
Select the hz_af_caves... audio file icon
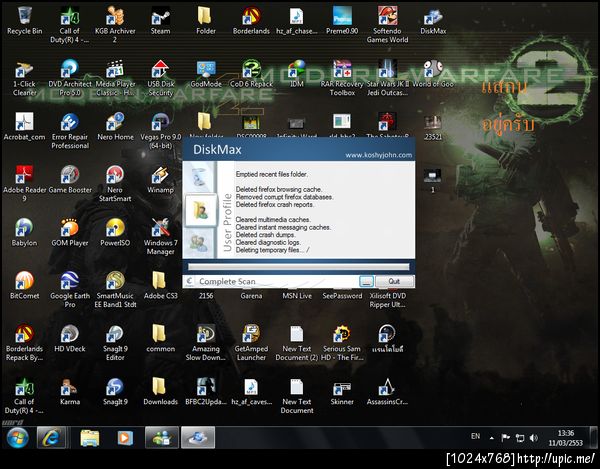click(251, 391)
